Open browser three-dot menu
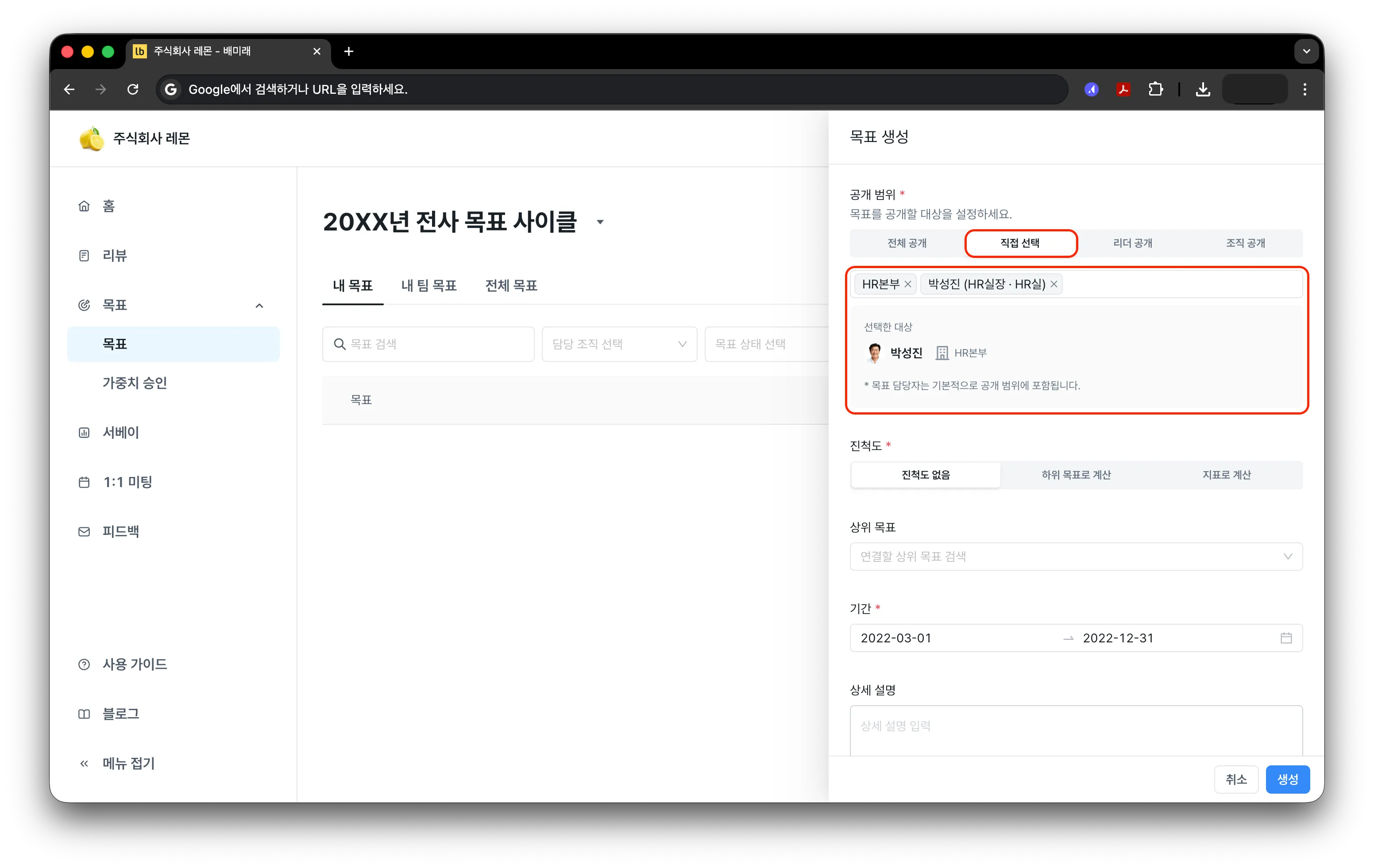Screen dimensions: 1374x868 click(1305, 89)
